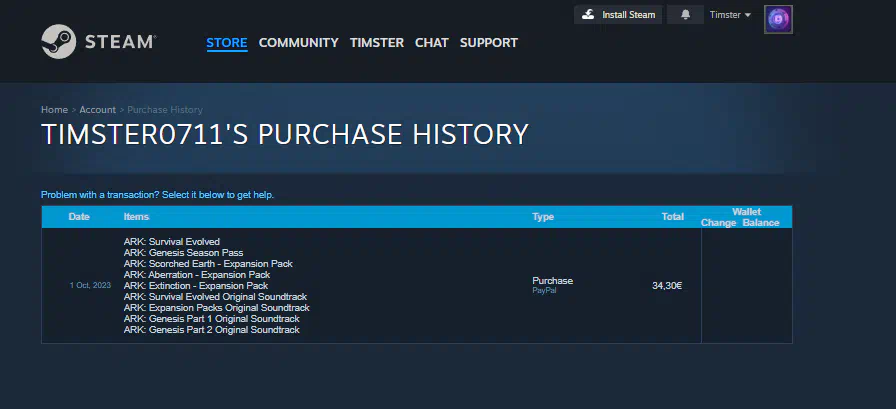
Task: Select ARK: Genesis Part 2 Original Soundtrack
Action: [x=211, y=330]
